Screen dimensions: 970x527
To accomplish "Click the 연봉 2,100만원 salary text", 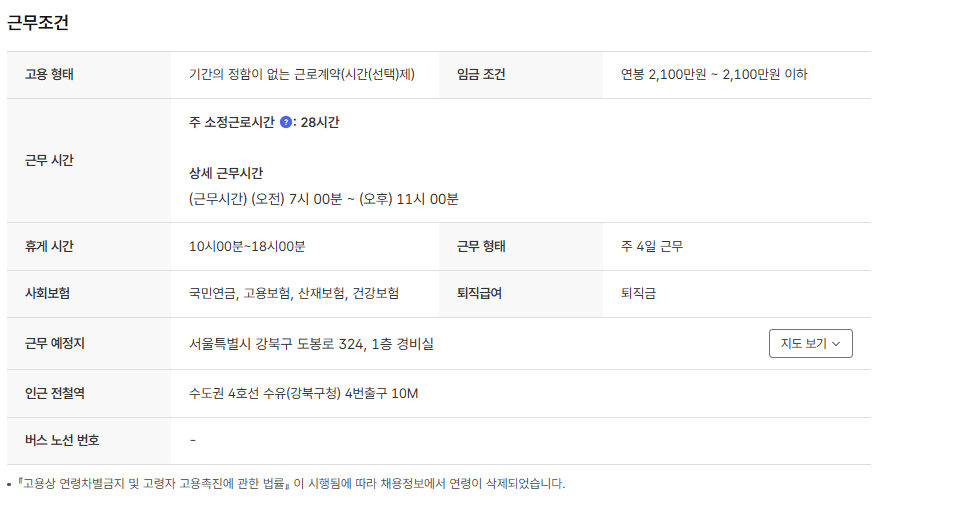I will (713, 75).
